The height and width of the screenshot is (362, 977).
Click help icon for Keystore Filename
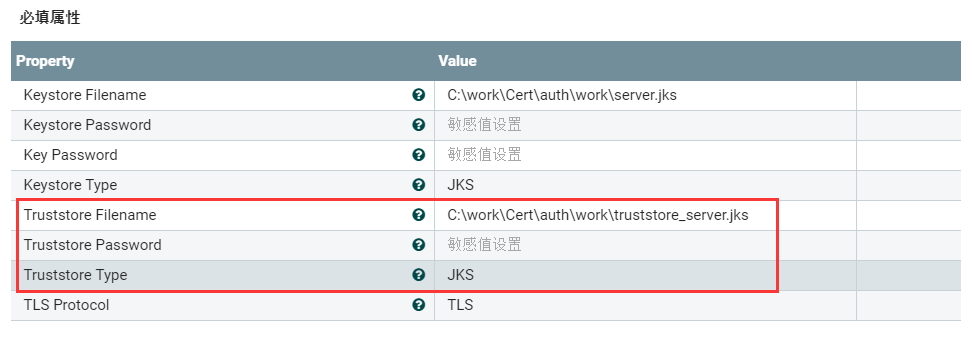(x=419, y=95)
